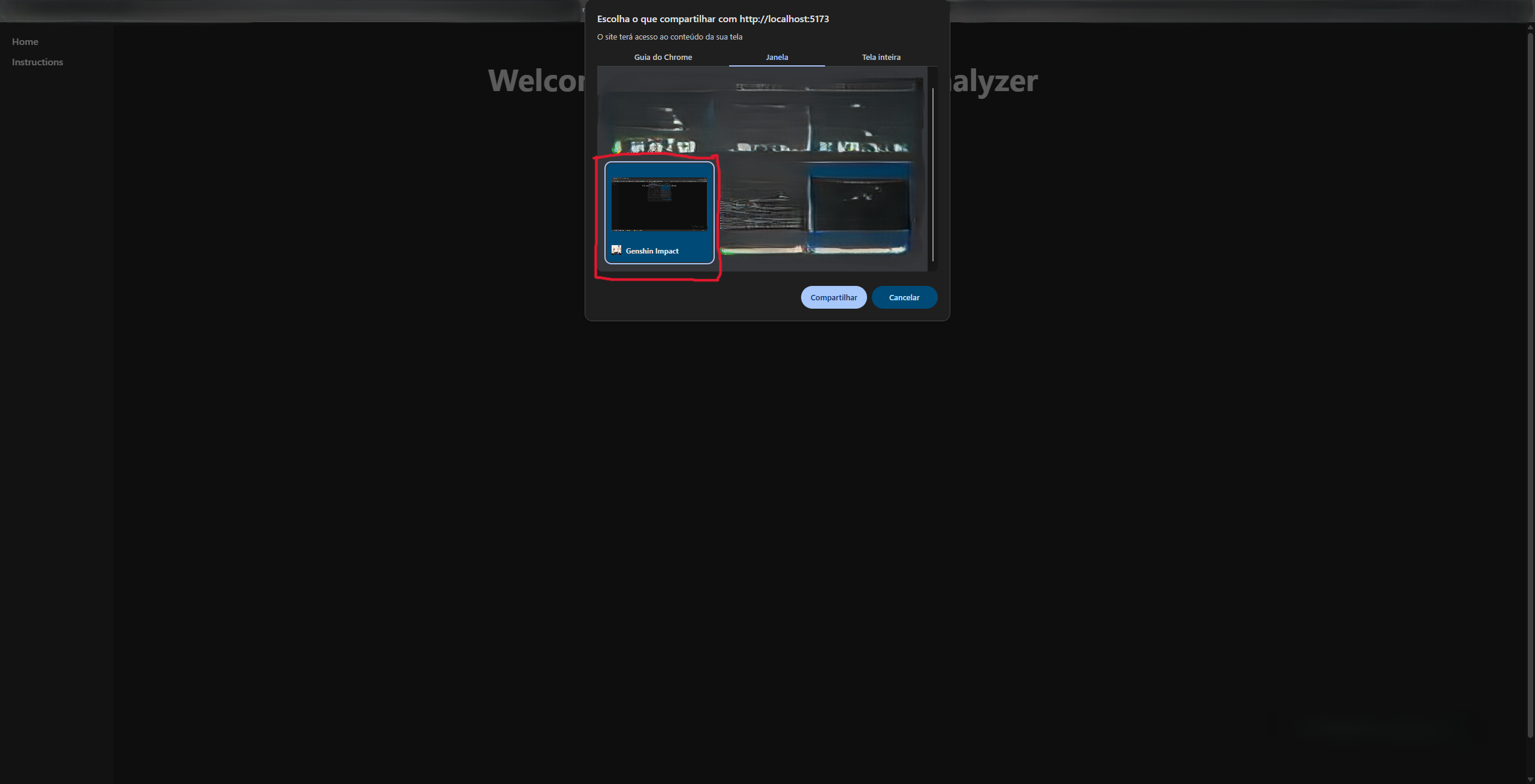
Task: Select the Genshin Impact window thumbnail
Action: [659, 212]
